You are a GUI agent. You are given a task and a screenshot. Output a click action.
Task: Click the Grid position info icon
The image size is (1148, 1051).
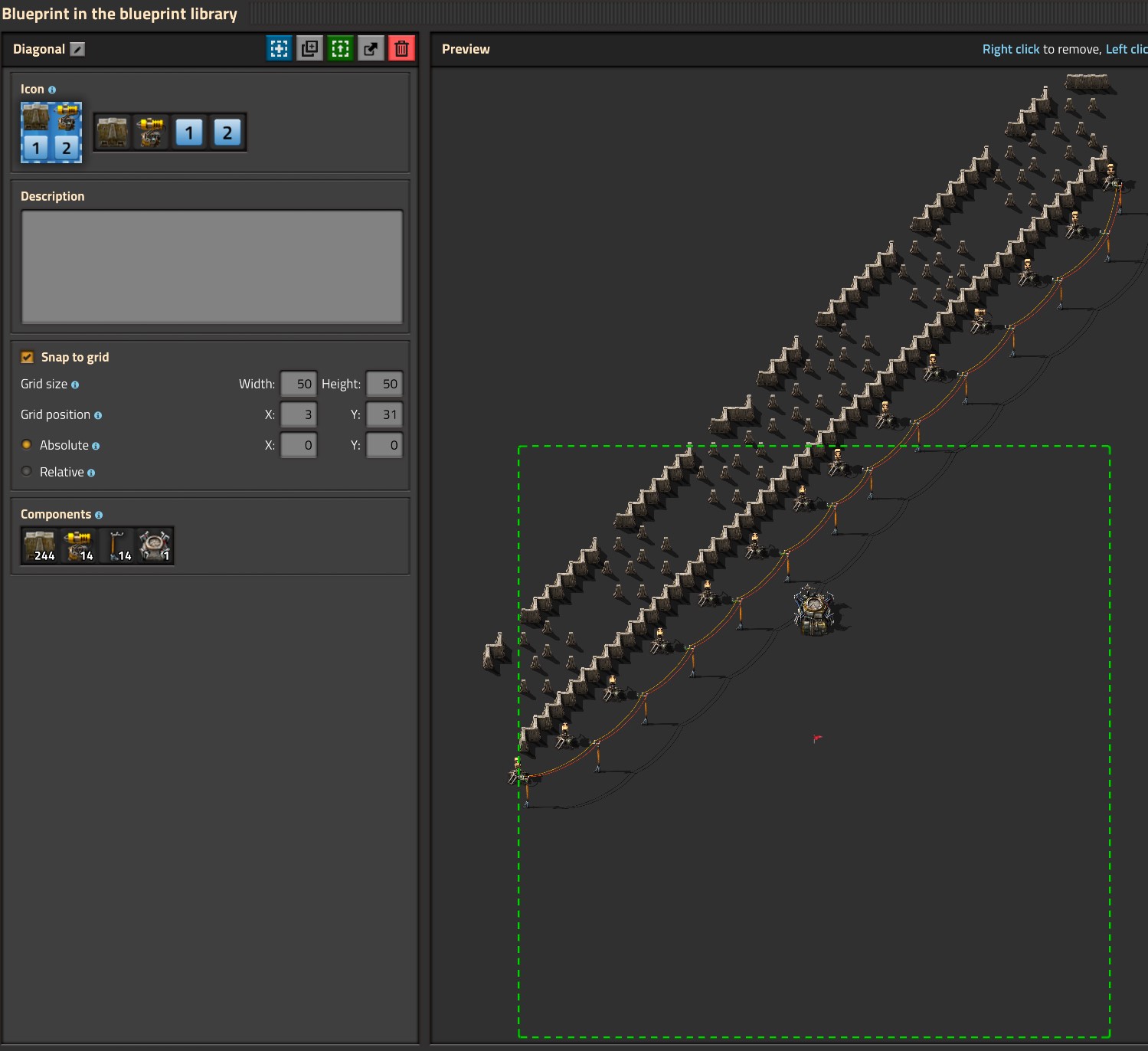(98, 415)
